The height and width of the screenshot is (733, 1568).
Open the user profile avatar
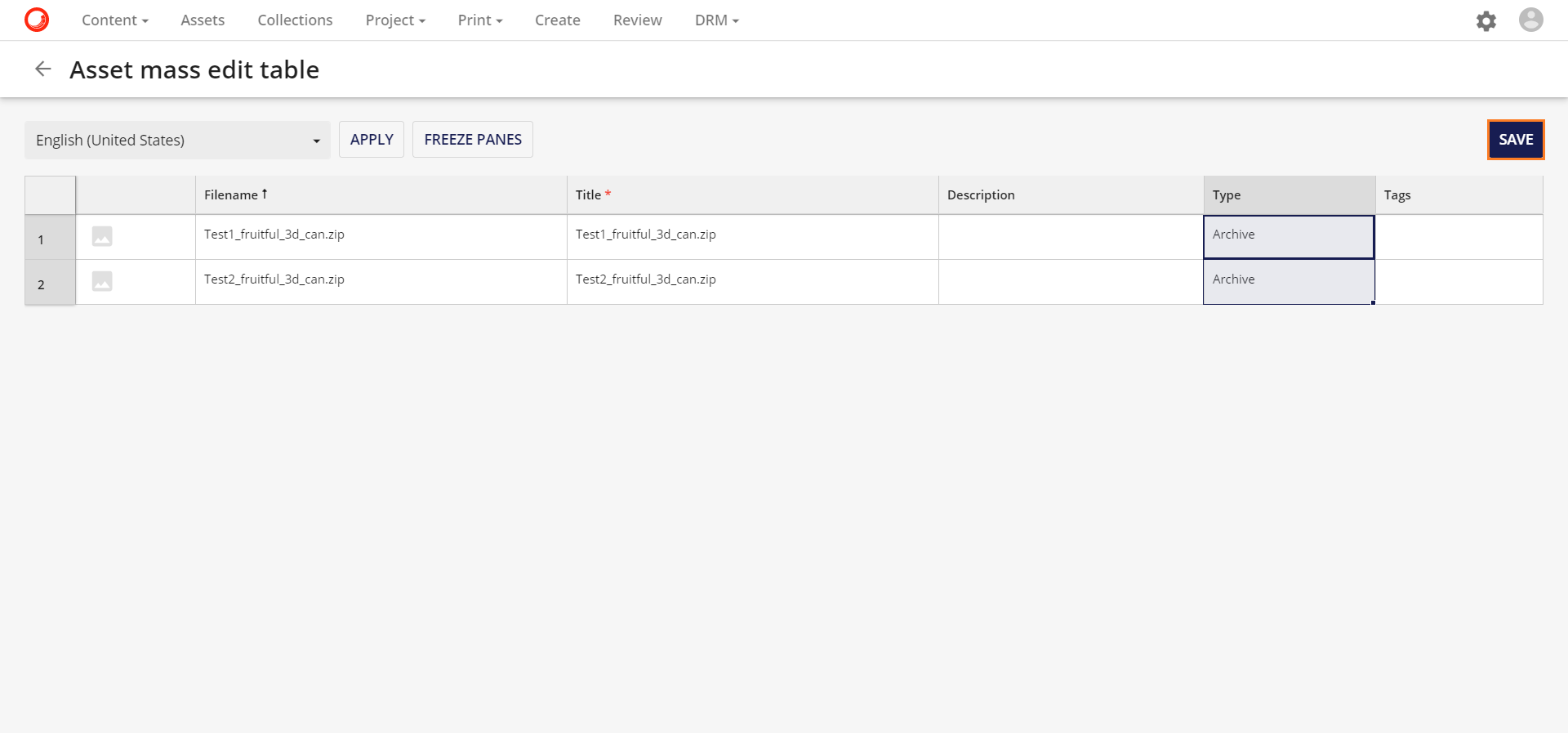coord(1530,20)
